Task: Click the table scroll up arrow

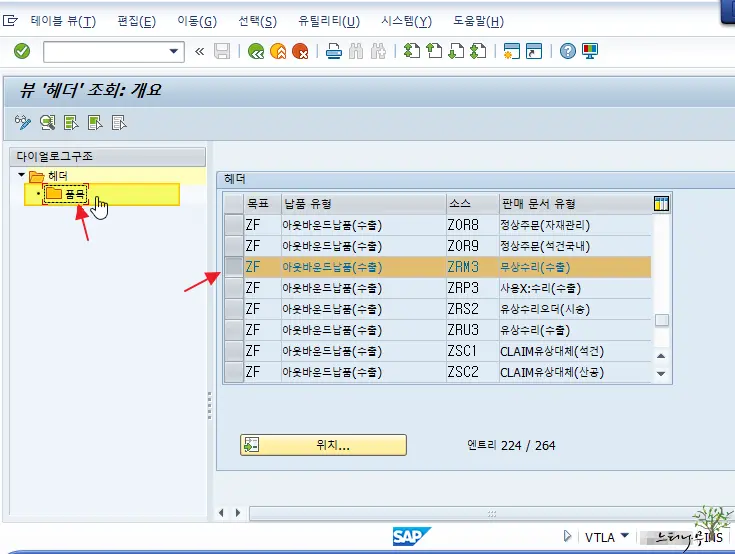Action: [x=661, y=356]
